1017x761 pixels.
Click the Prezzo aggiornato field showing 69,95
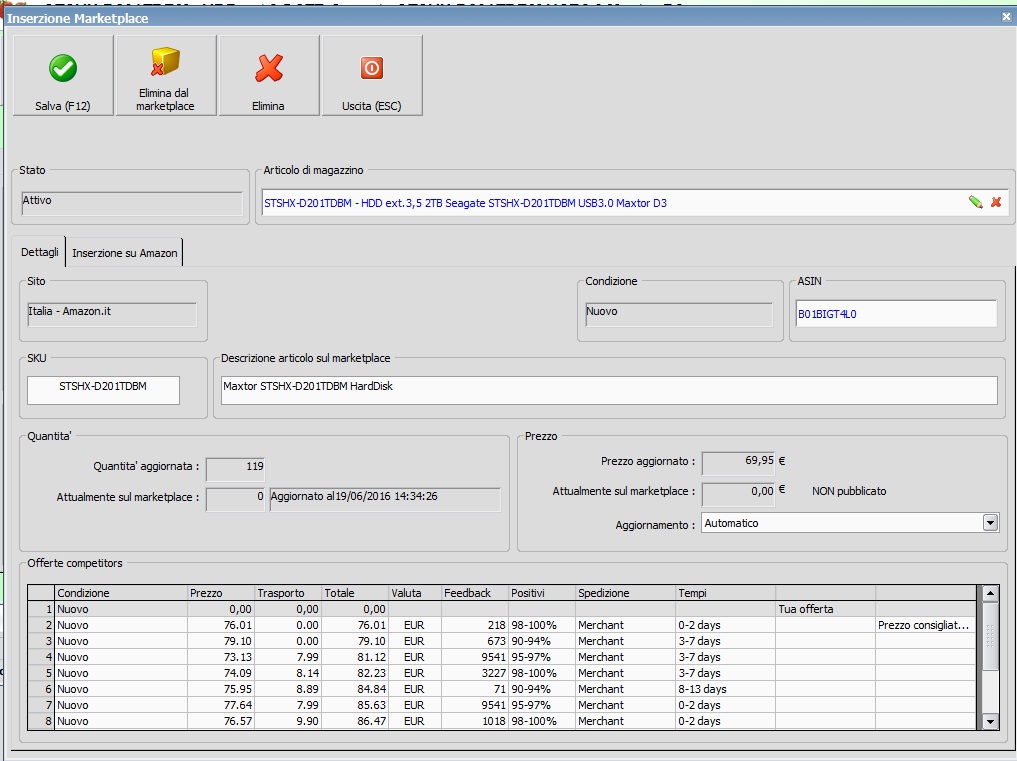739,463
